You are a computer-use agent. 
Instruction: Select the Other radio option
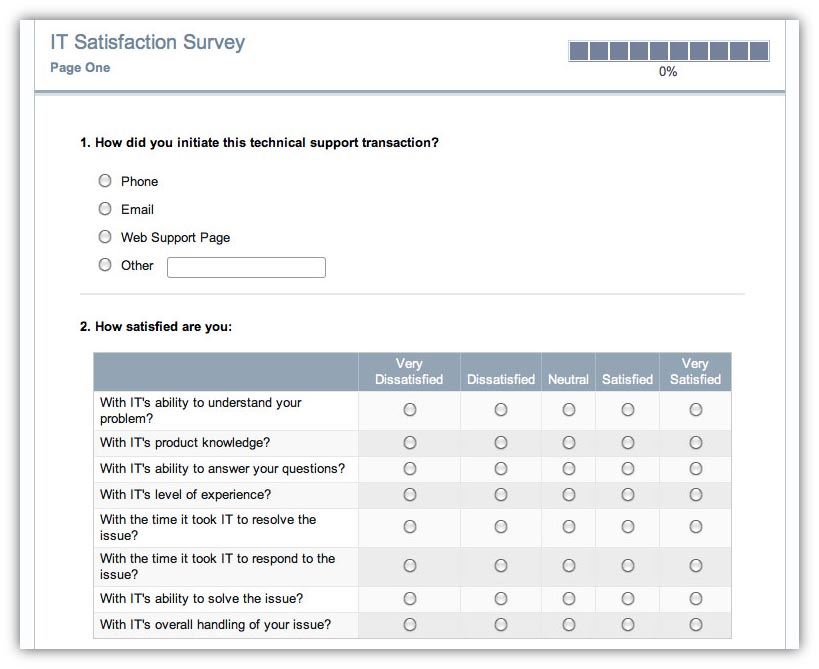pos(105,265)
